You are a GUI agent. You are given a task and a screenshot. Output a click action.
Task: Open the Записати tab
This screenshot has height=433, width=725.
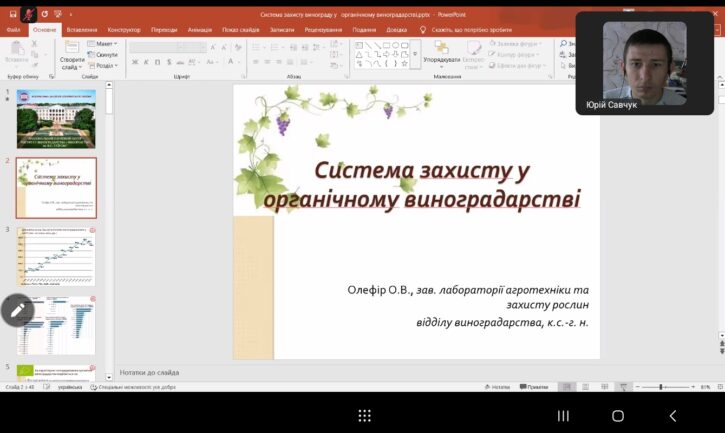(x=282, y=30)
